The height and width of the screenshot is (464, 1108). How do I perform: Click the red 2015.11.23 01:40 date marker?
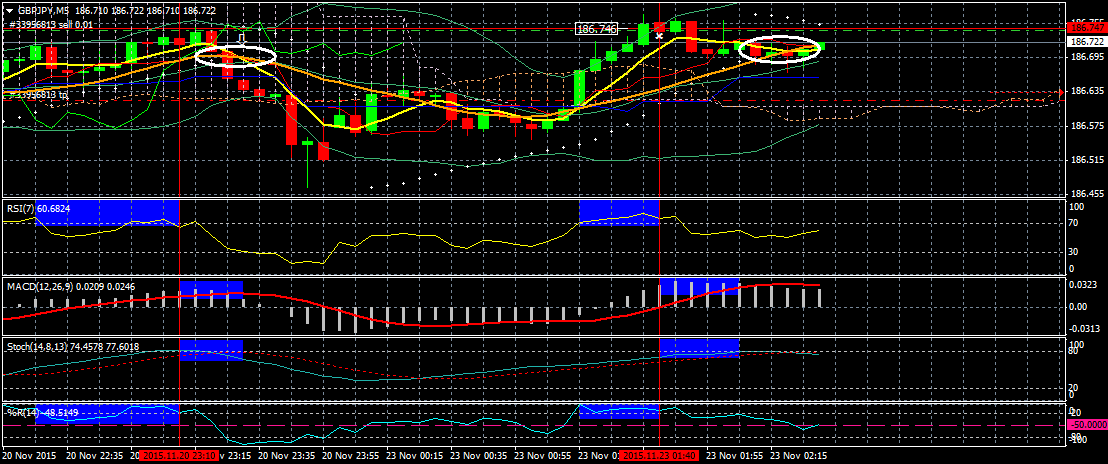tap(659, 456)
